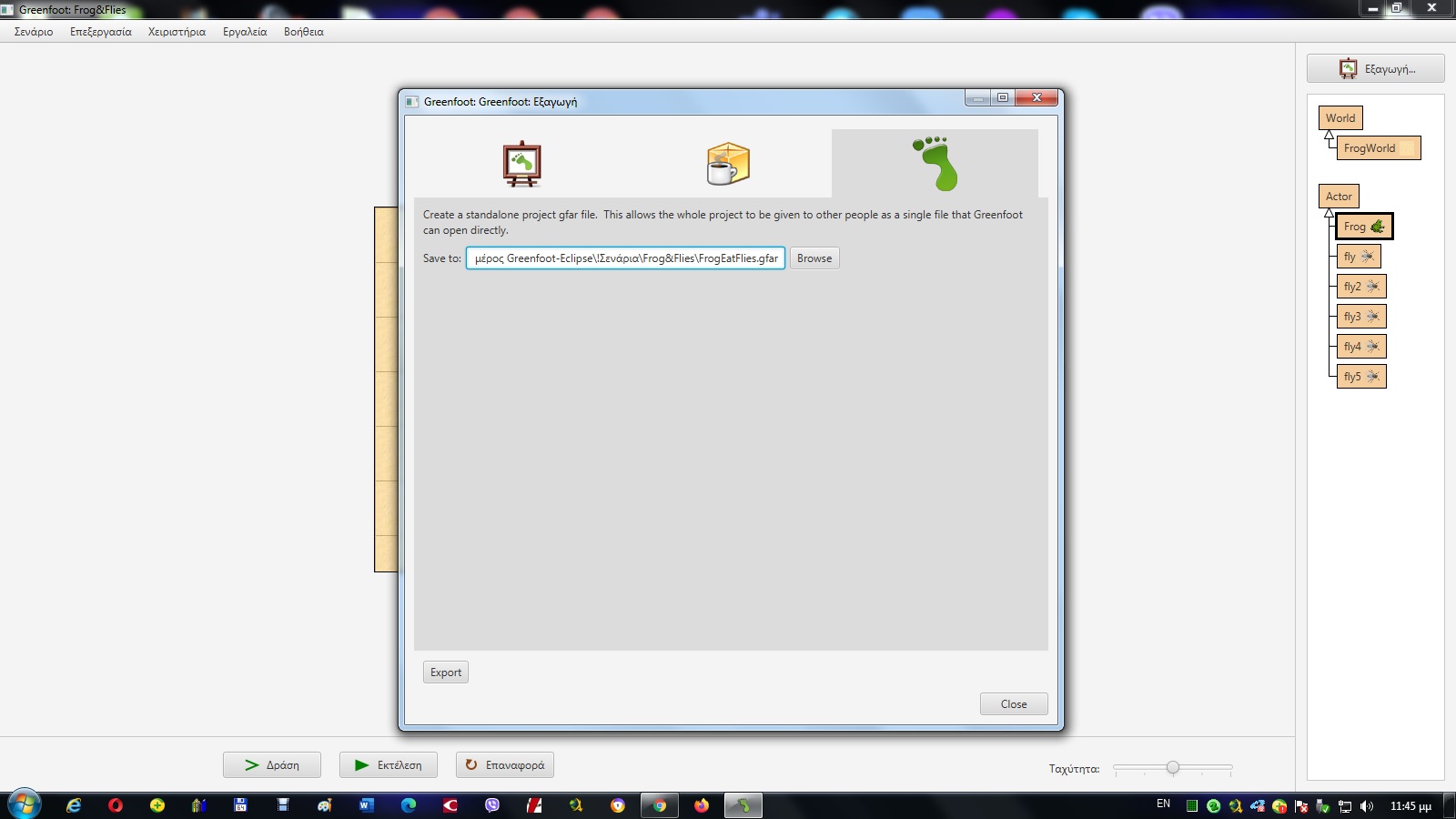Open Firefox from the taskbar
The height and width of the screenshot is (819, 1456).
click(x=702, y=805)
